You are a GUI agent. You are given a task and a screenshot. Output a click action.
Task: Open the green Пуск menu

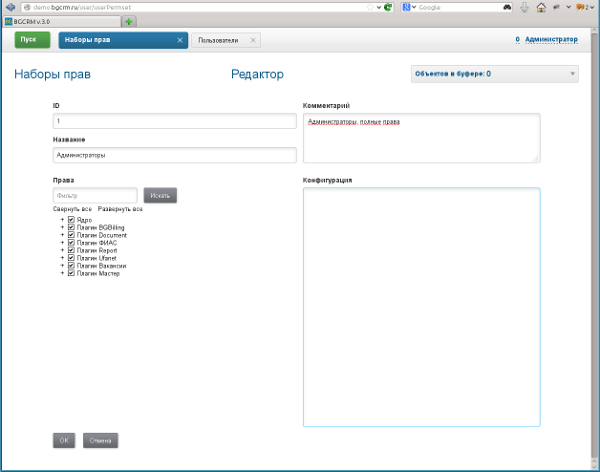coord(29,41)
